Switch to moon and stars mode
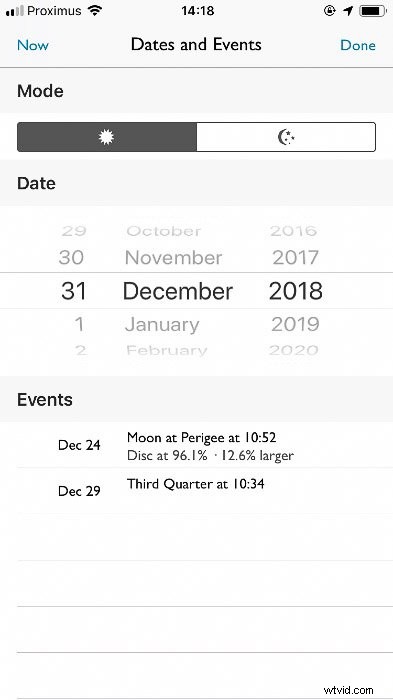The height and width of the screenshot is (700, 393). [286, 137]
